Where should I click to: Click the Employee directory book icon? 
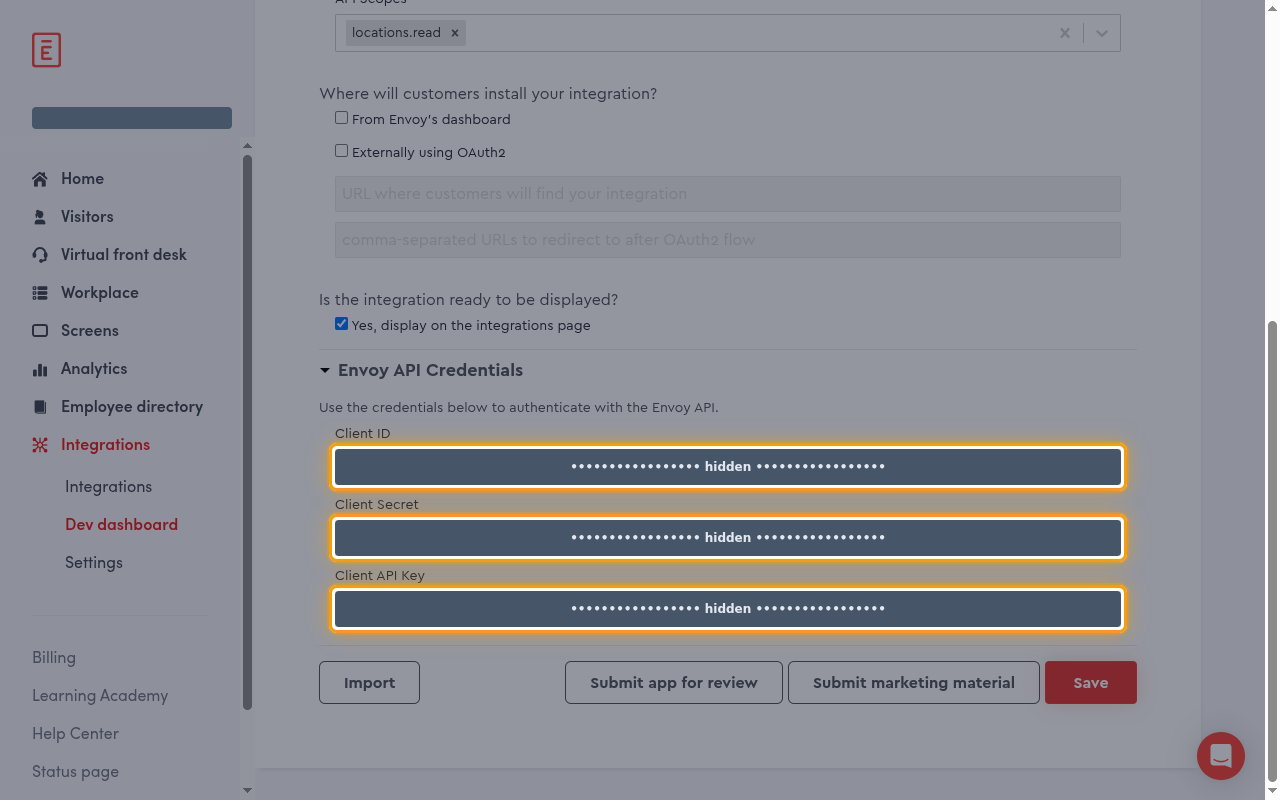[40, 407]
